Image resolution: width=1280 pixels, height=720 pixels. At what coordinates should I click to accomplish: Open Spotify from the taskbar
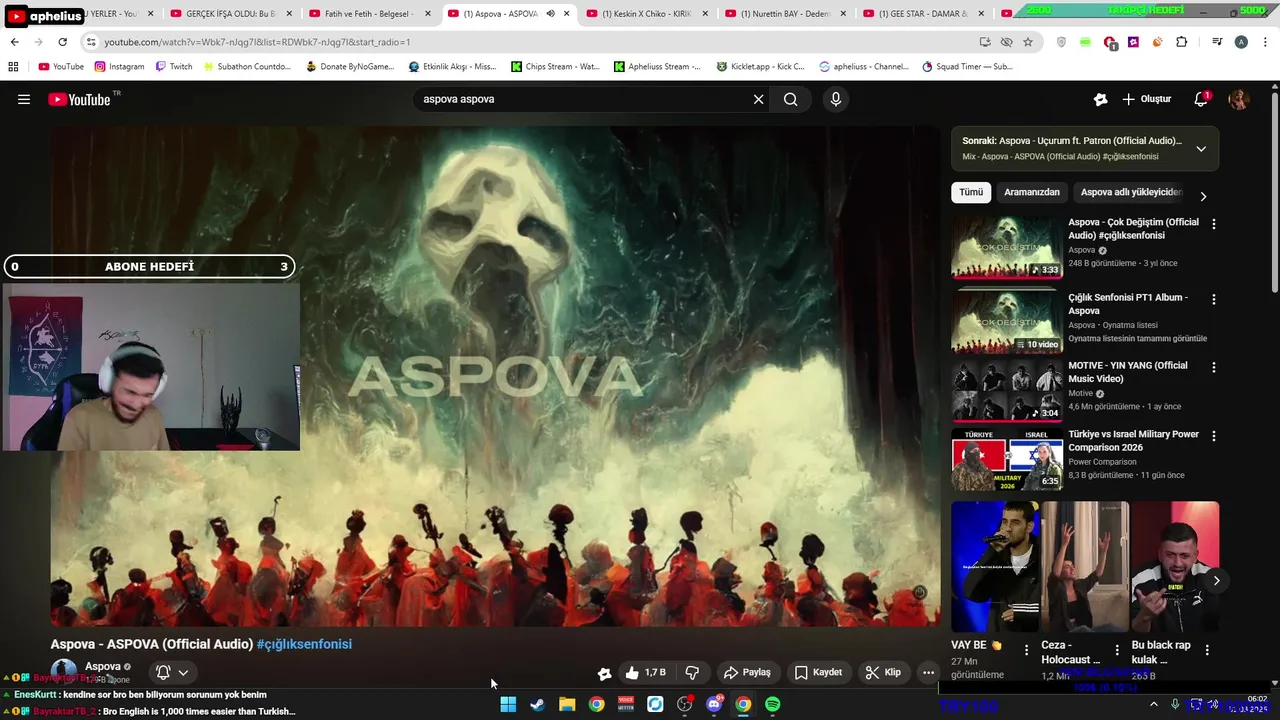tap(773, 704)
